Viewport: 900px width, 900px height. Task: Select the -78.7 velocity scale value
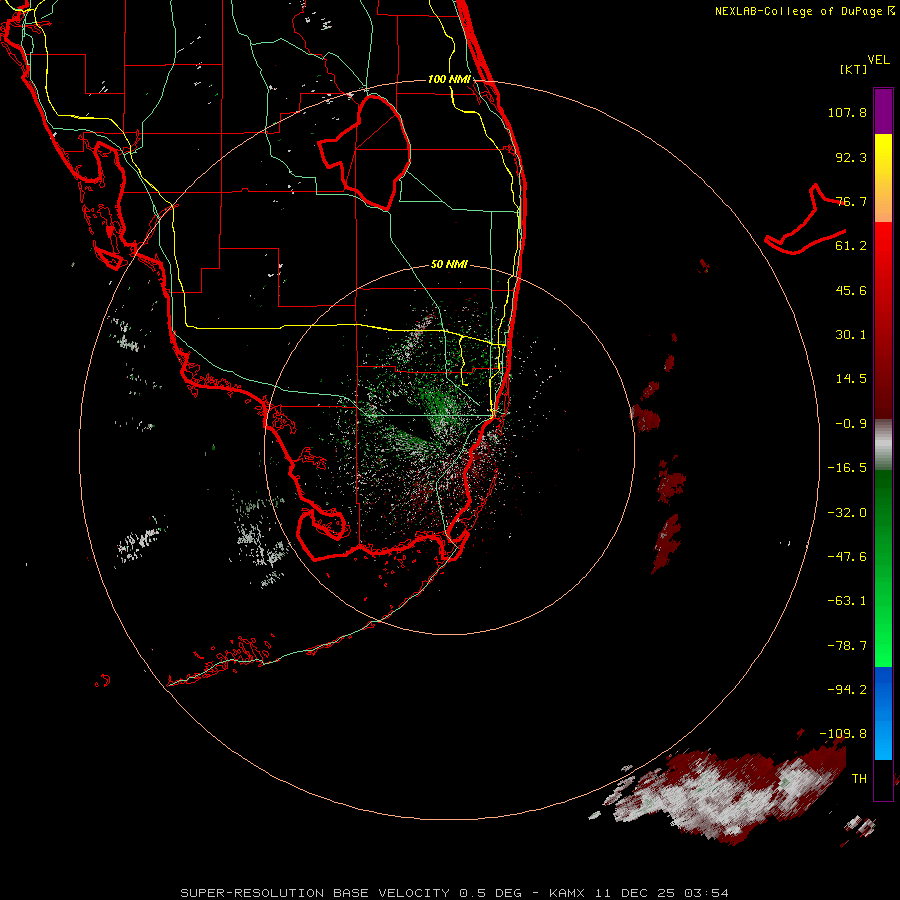coord(847,646)
